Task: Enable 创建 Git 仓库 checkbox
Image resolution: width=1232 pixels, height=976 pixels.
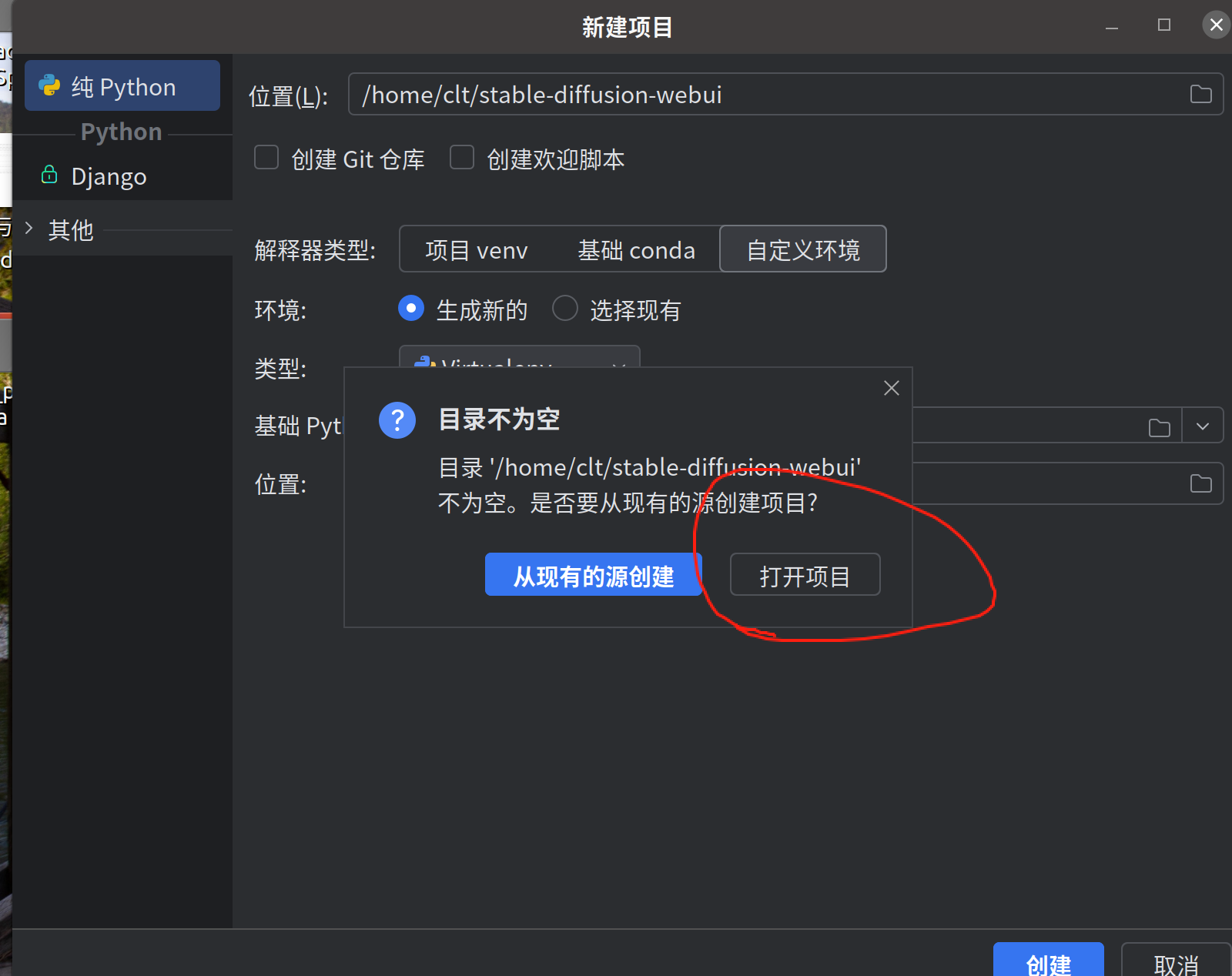Action: (x=266, y=157)
